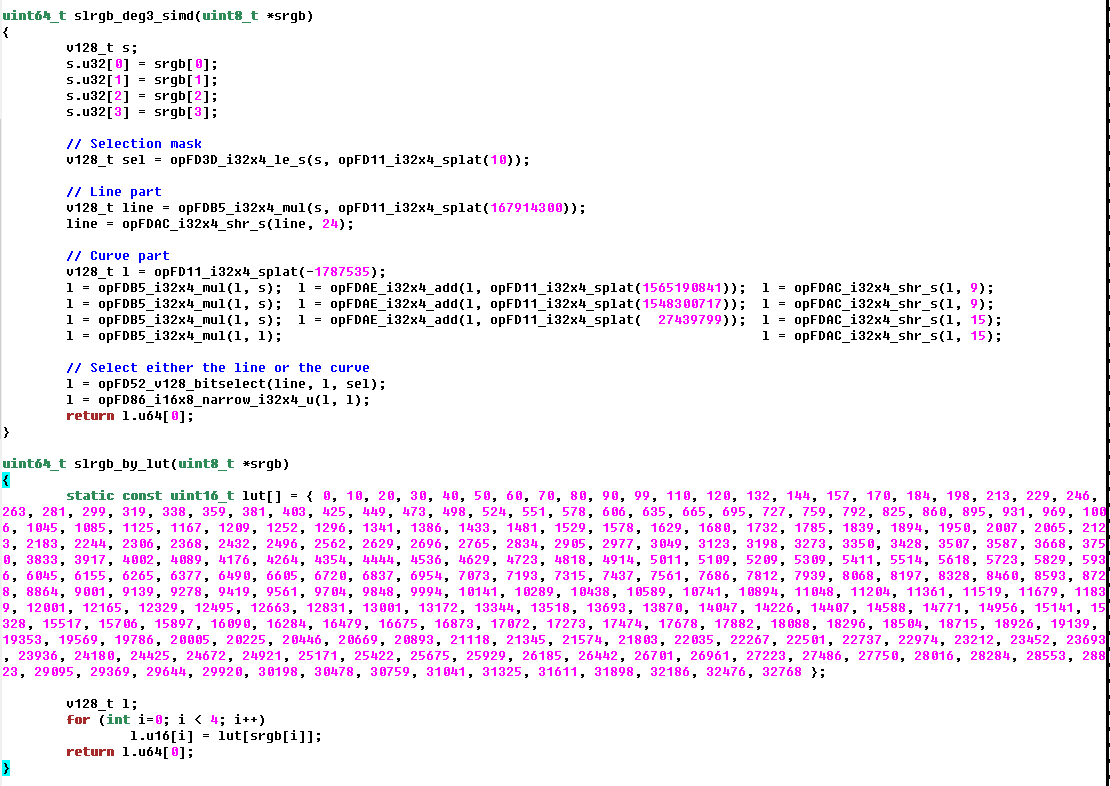Click the highlighted opening brace of slrgb_by_lut
The height and width of the screenshot is (786, 1110).
click(6, 480)
